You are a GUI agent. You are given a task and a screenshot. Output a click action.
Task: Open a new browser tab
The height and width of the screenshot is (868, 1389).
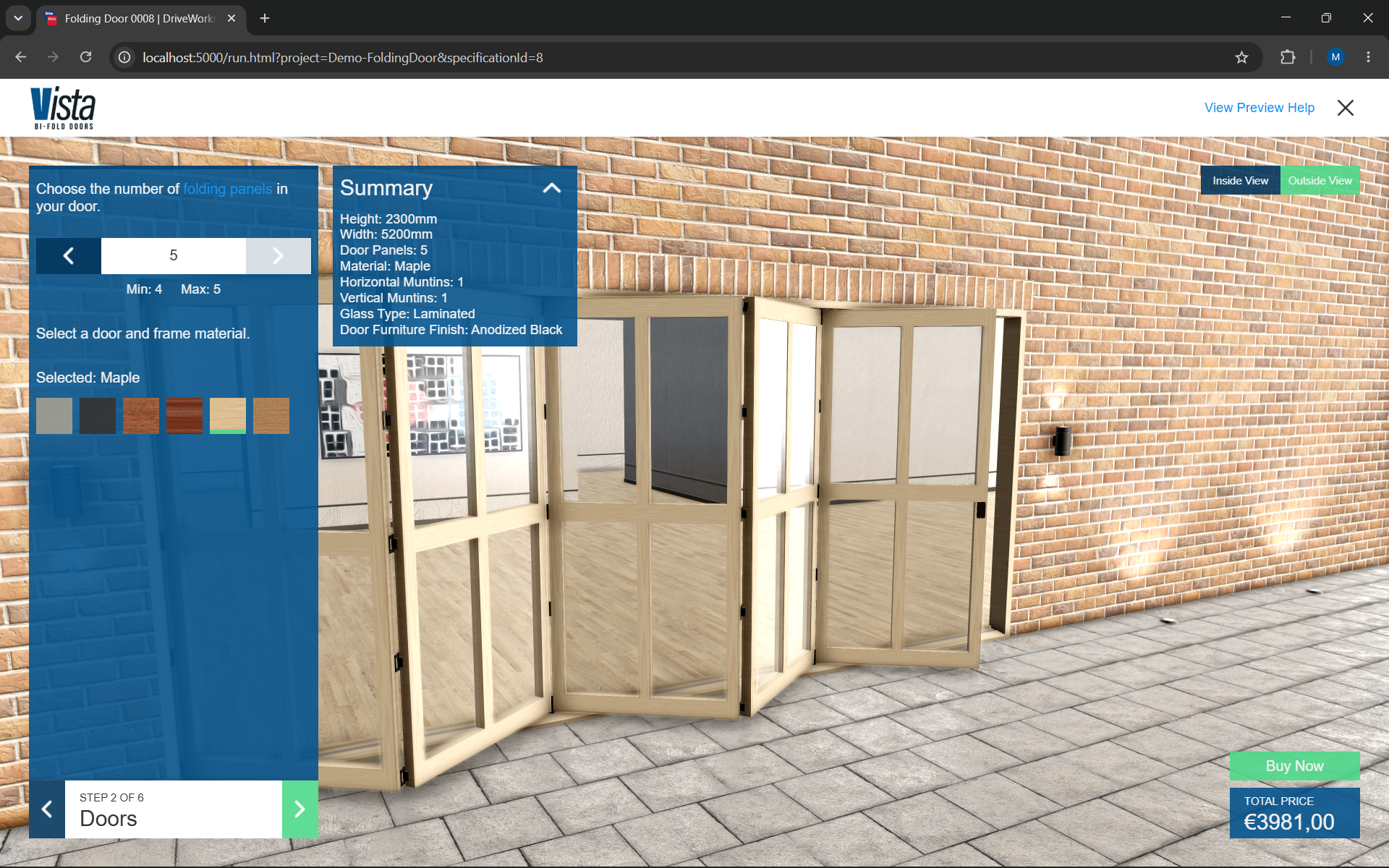pos(265,18)
